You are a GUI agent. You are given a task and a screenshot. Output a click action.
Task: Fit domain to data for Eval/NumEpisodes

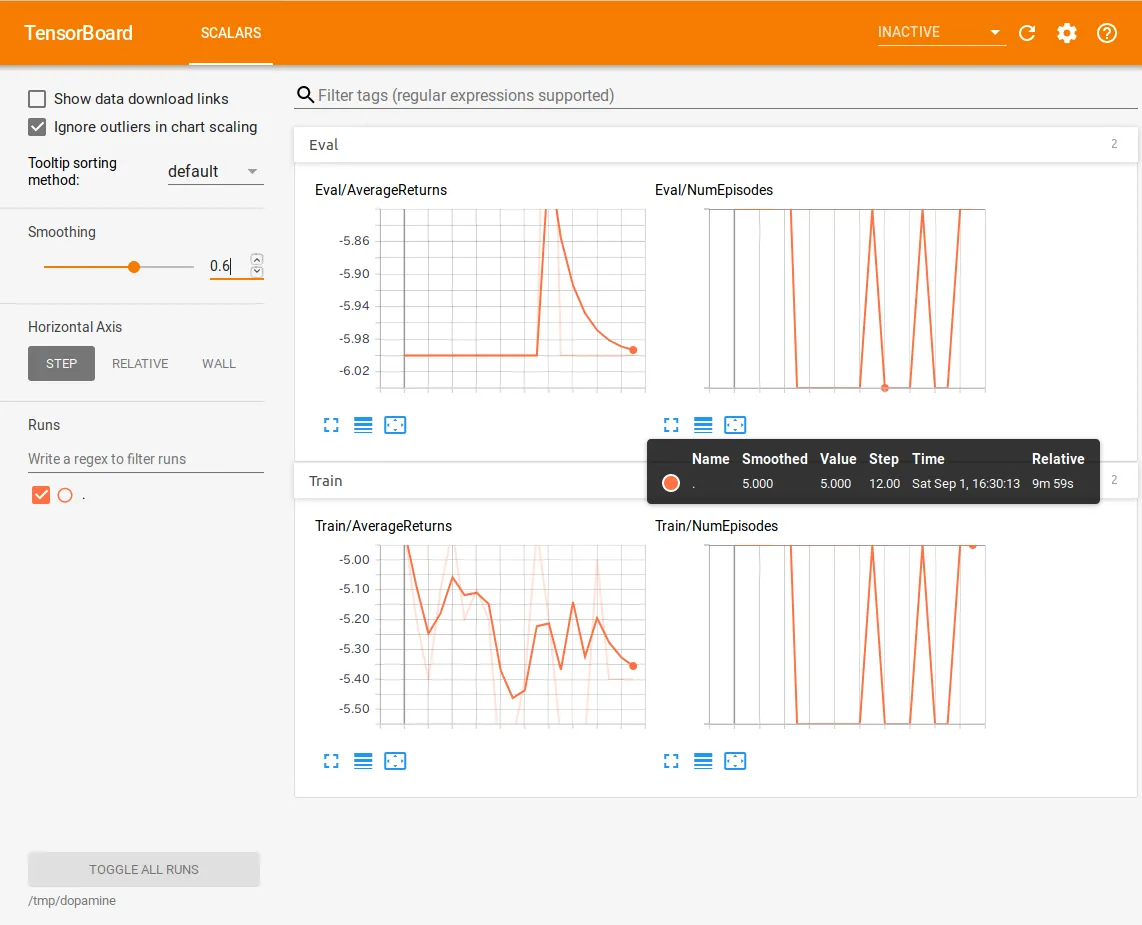pyautogui.click(x=735, y=425)
